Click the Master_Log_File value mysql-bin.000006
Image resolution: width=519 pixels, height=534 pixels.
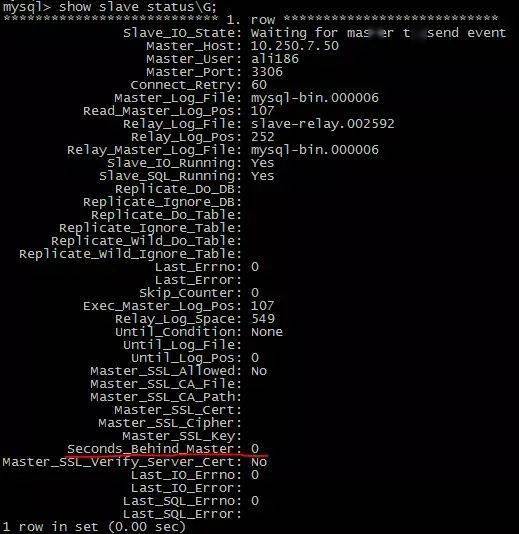[315, 98]
